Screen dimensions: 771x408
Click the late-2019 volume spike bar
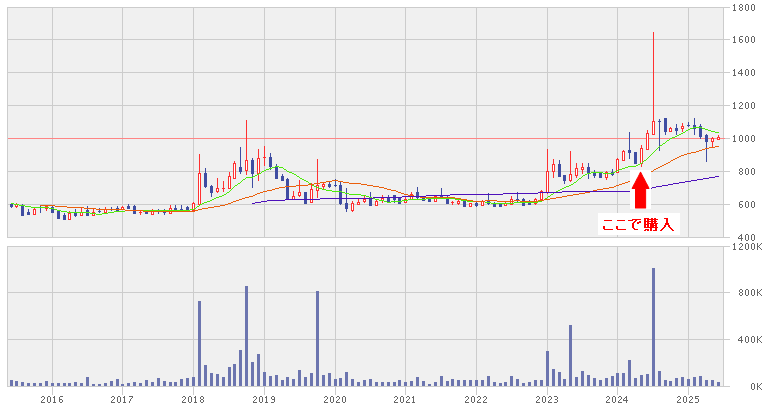[317, 339]
